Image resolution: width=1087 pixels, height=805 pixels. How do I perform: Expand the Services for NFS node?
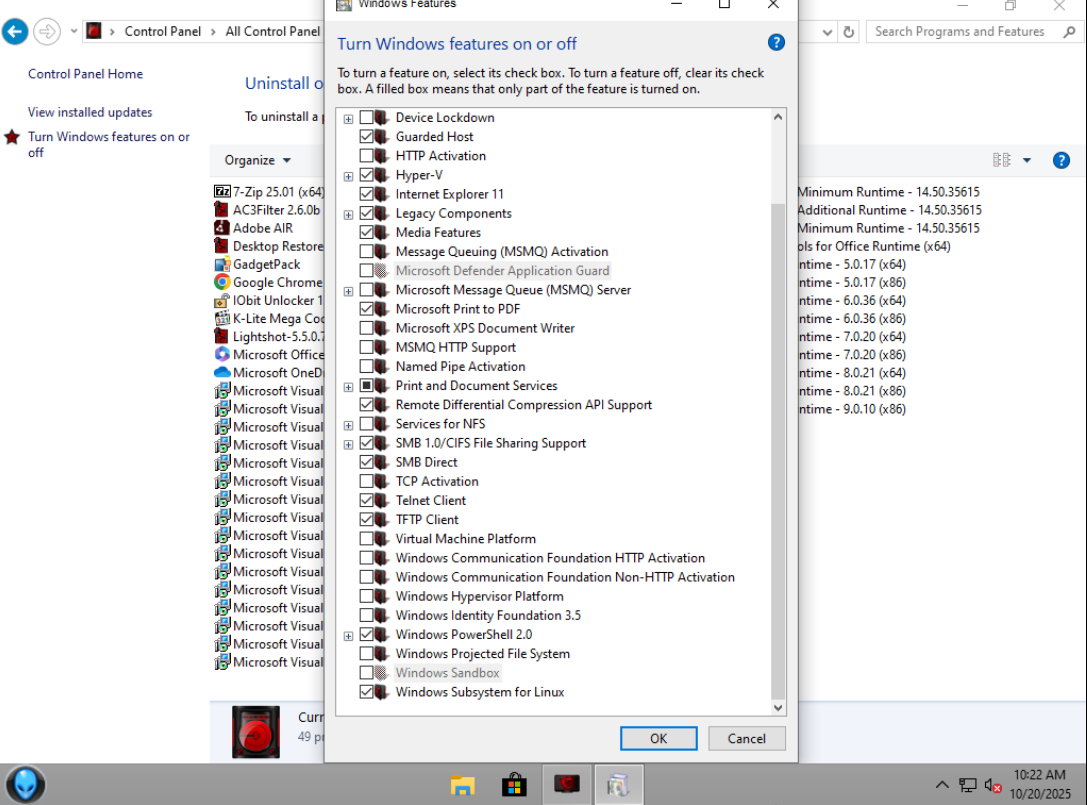pos(348,425)
